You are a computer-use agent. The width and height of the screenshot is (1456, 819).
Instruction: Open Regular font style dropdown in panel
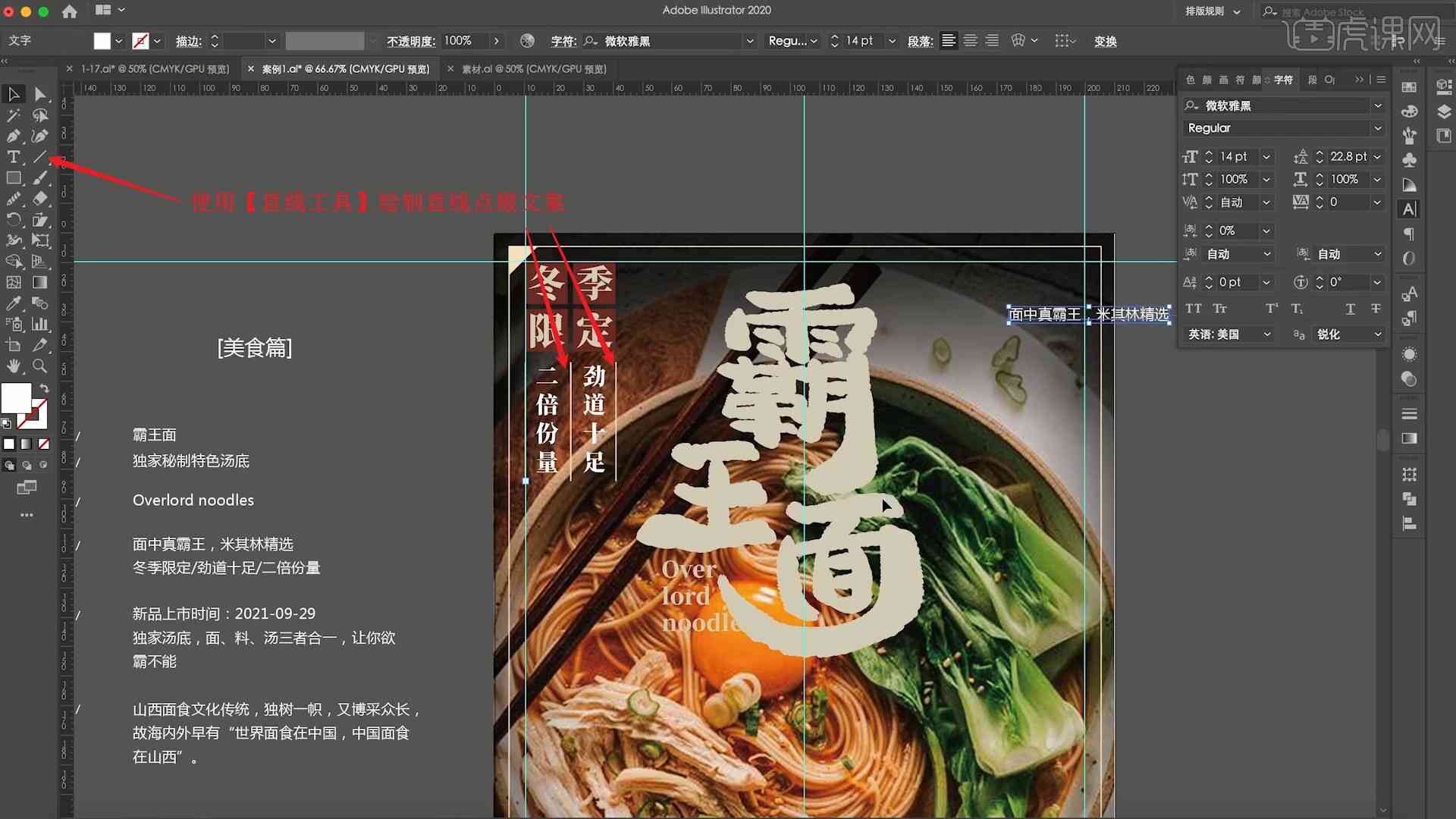point(1378,128)
